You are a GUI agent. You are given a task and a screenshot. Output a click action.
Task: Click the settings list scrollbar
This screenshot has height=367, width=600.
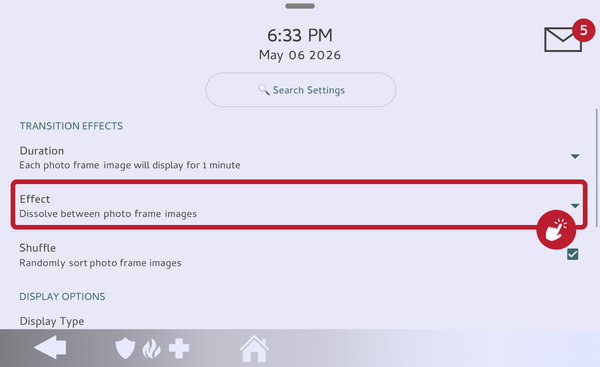tap(596, 168)
